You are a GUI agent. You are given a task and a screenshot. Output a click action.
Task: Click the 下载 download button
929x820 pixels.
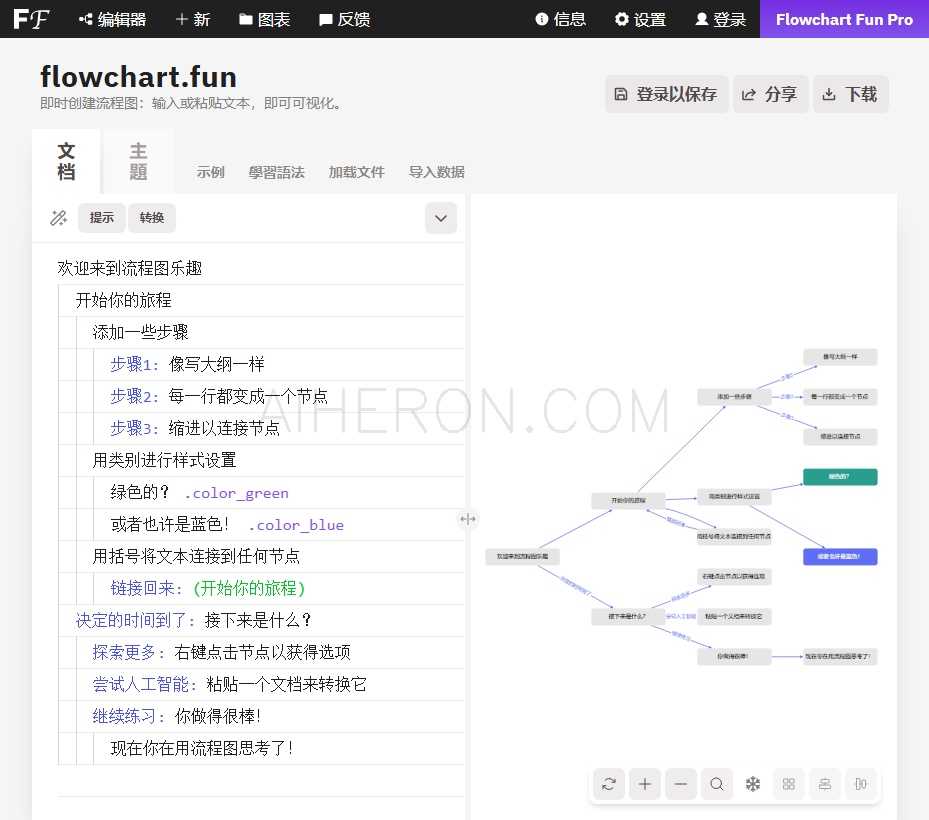(x=851, y=93)
